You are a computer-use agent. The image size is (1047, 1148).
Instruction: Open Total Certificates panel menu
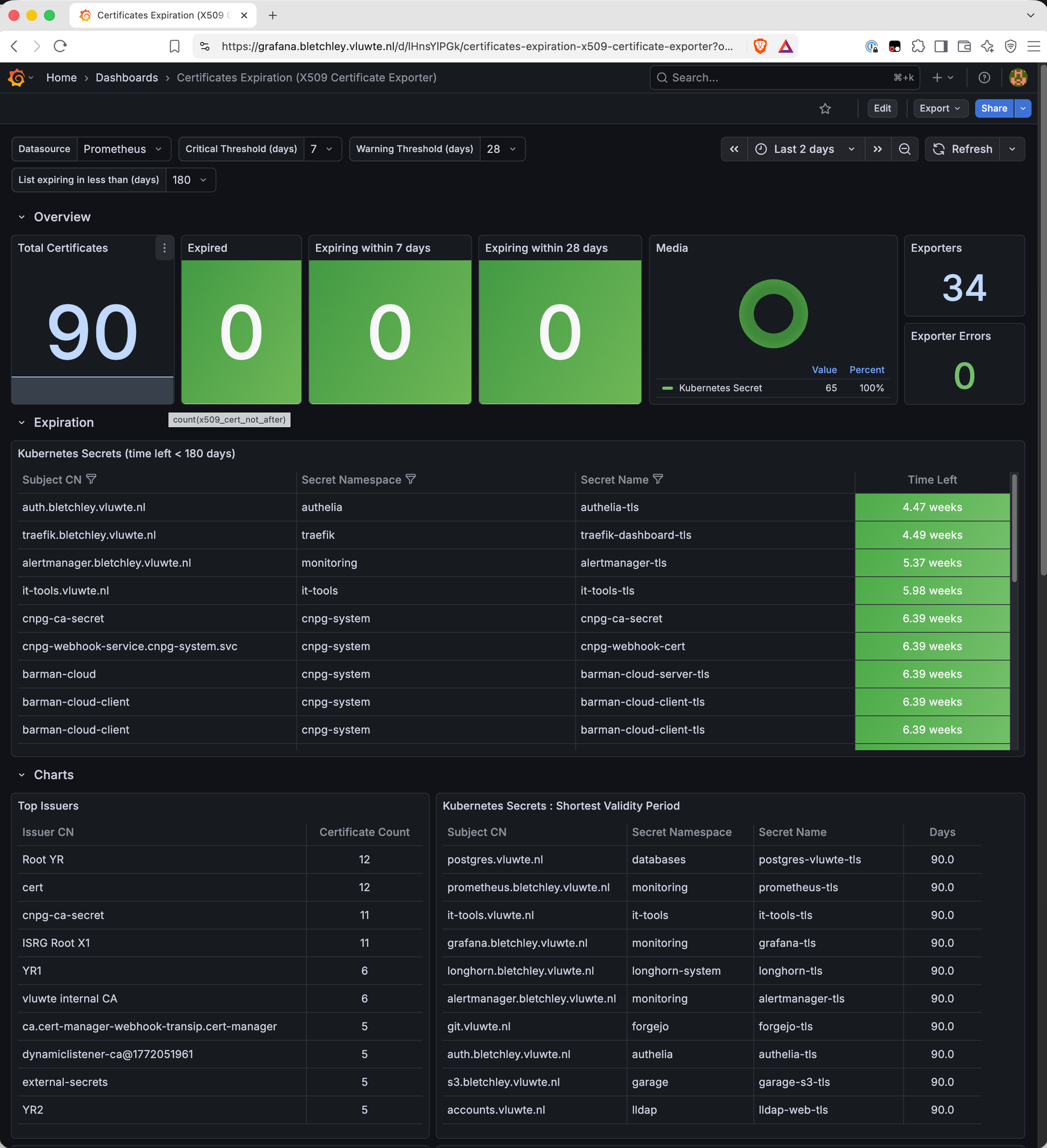pos(164,248)
